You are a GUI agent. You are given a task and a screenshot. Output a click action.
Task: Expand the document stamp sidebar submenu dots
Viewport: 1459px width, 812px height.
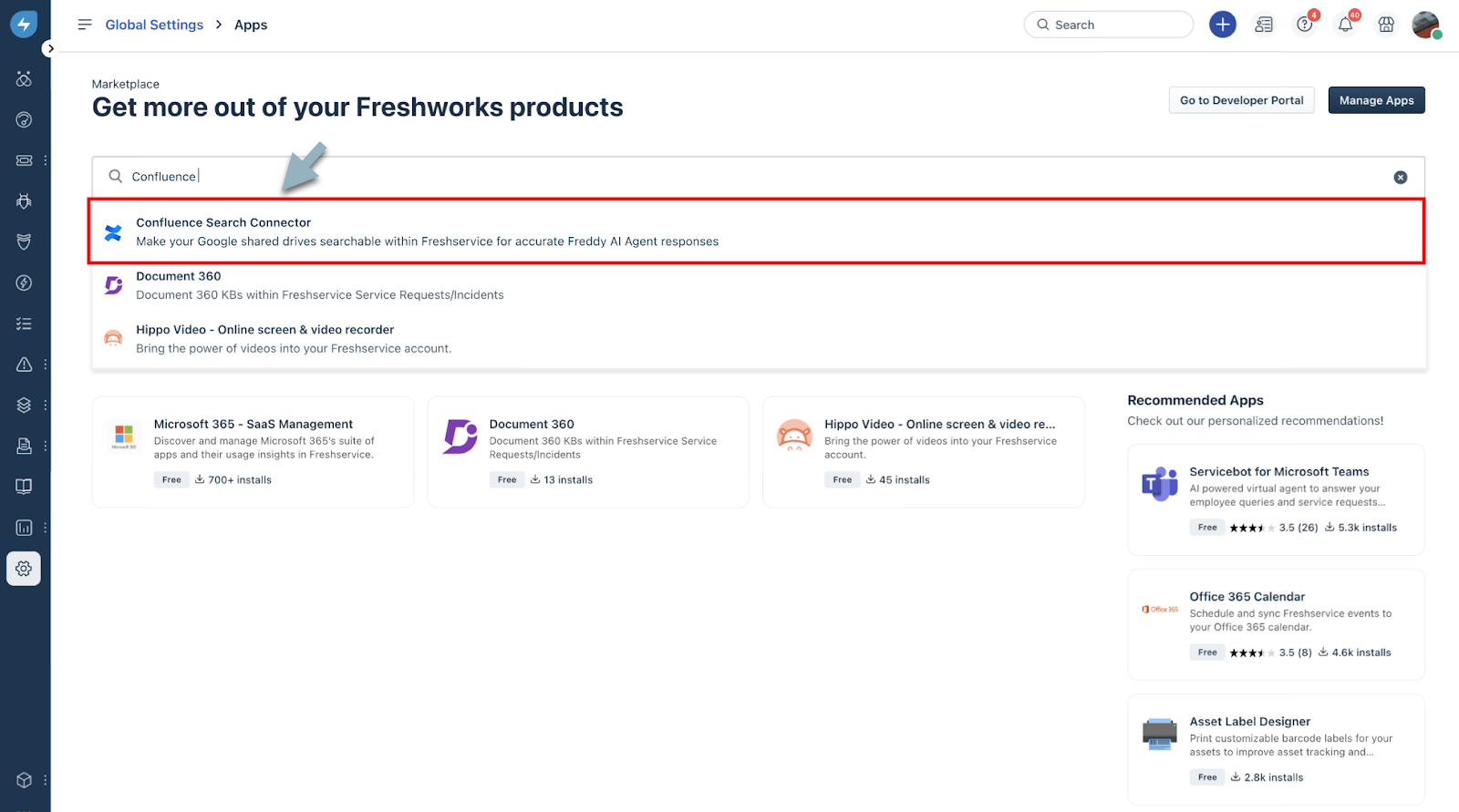45,446
